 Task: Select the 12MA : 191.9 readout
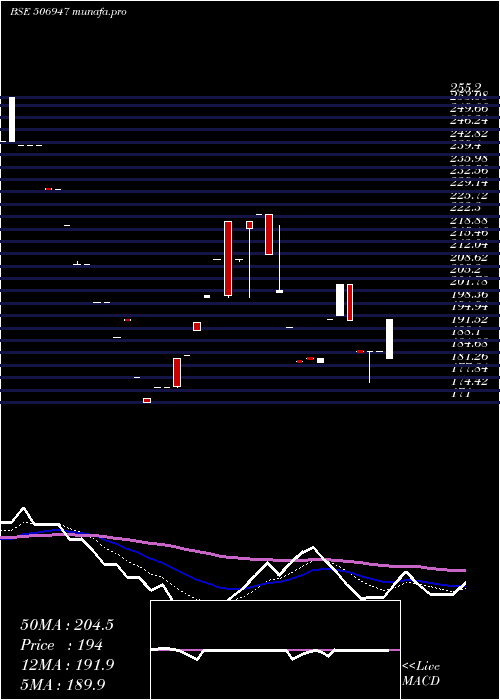pyautogui.click(x=67, y=664)
